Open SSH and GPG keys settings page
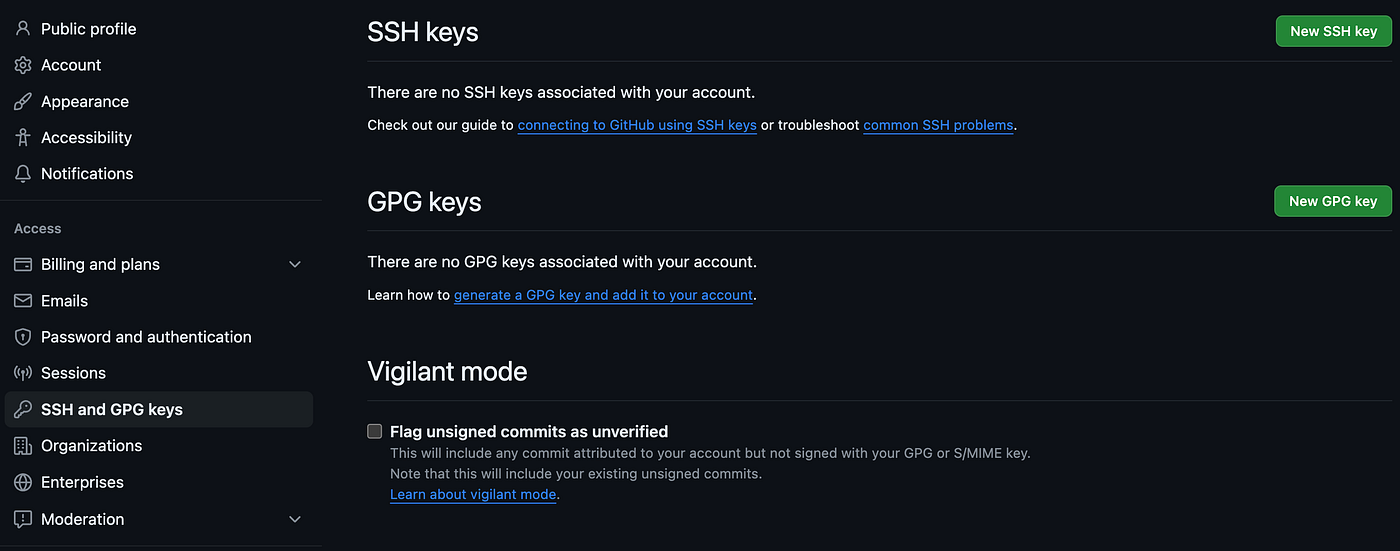The width and height of the screenshot is (1400, 551). click(112, 410)
